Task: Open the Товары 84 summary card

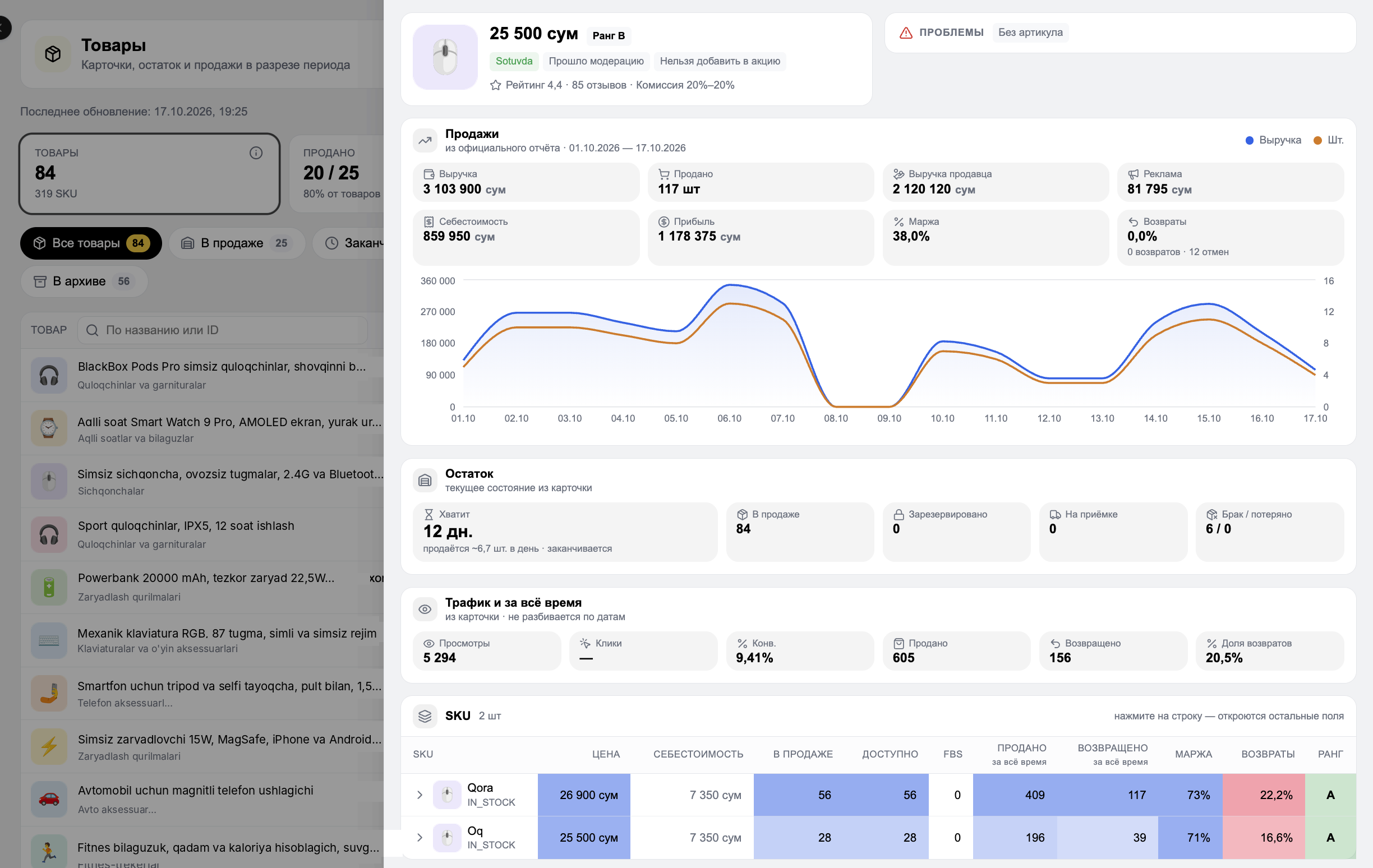Action: click(149, 173)
